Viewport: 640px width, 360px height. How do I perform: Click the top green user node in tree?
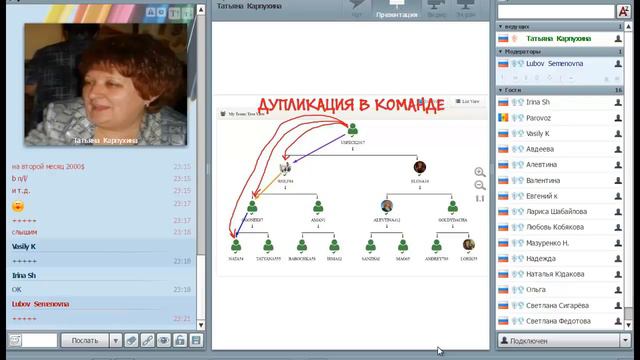pos(353,130)
